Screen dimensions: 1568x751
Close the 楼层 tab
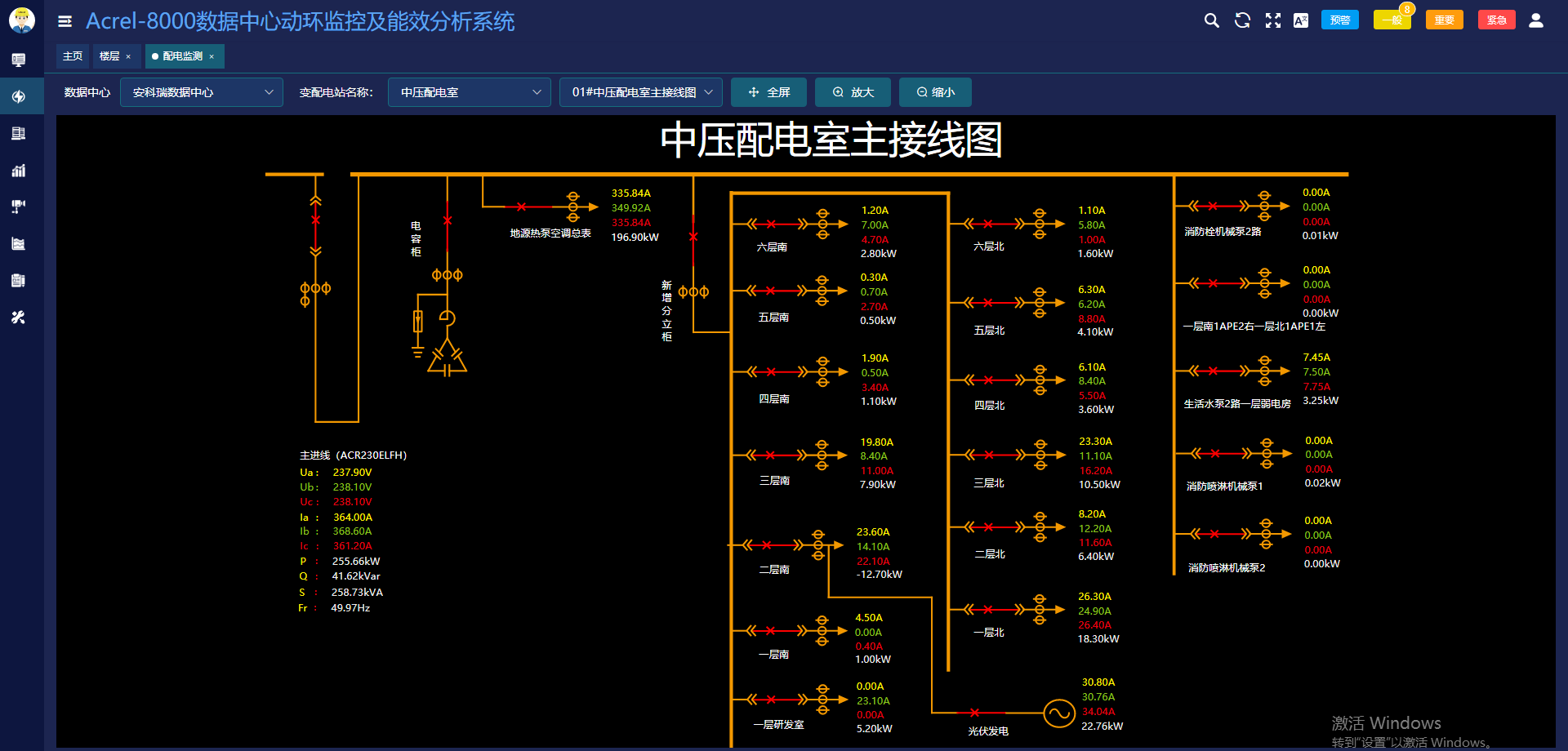[x=128, y=56]
